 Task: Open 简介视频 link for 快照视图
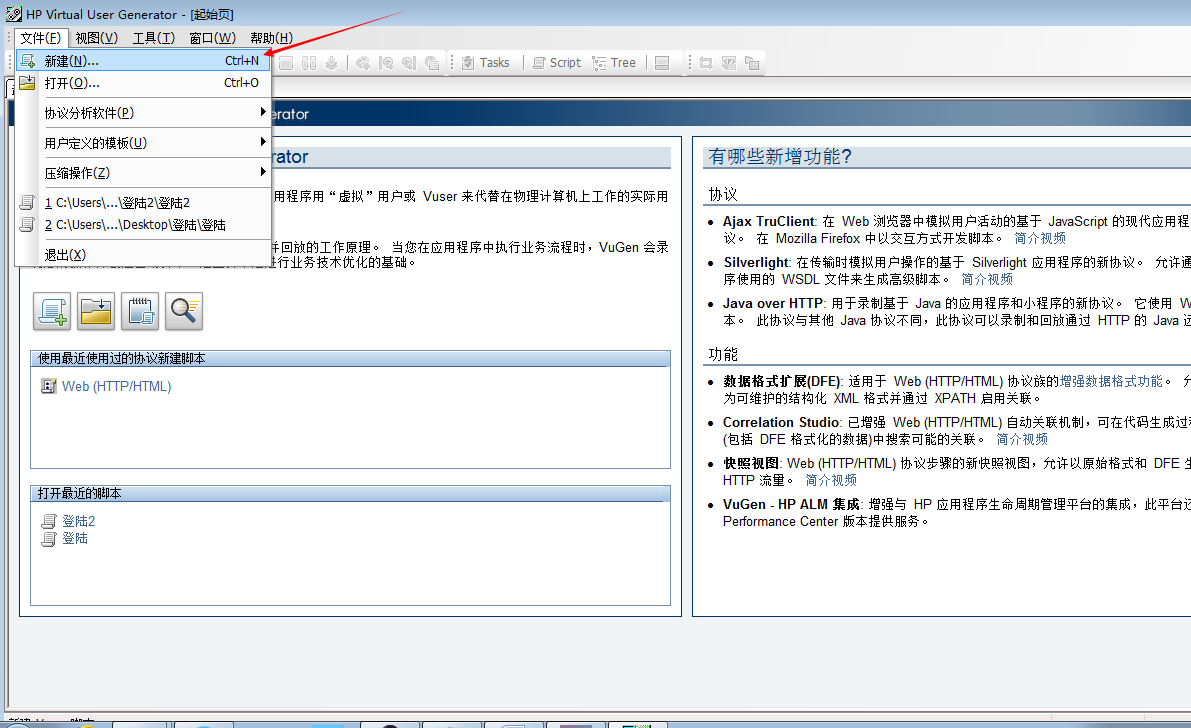coord(830,480)
